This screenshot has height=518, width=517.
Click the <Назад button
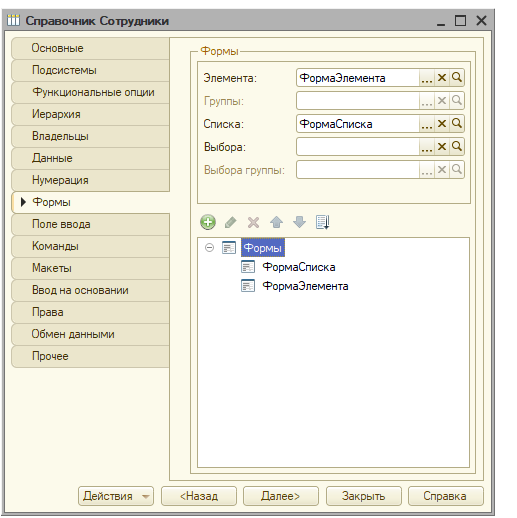(x=199, y=496)
